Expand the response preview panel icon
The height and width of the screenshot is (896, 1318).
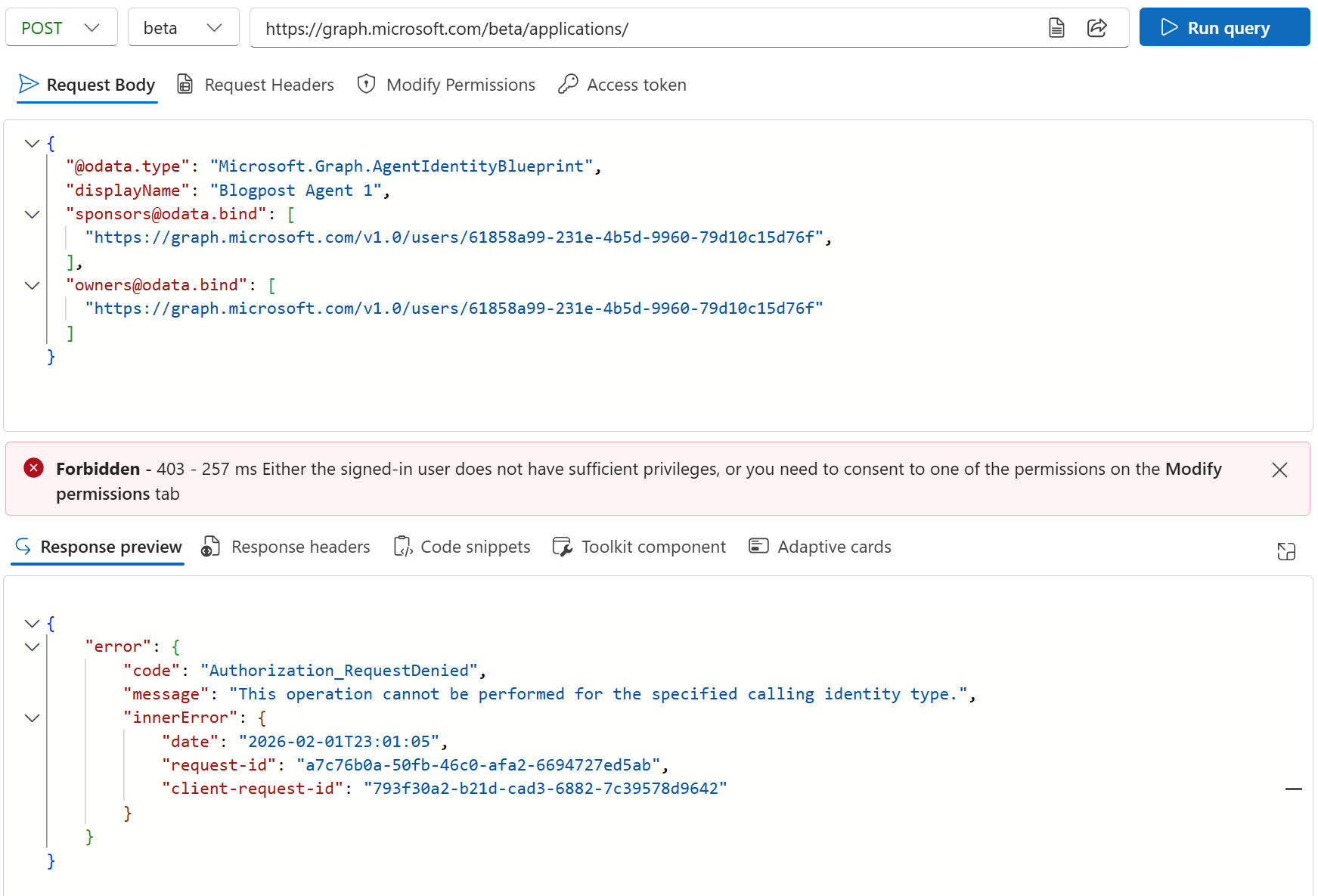(1285, 551)
